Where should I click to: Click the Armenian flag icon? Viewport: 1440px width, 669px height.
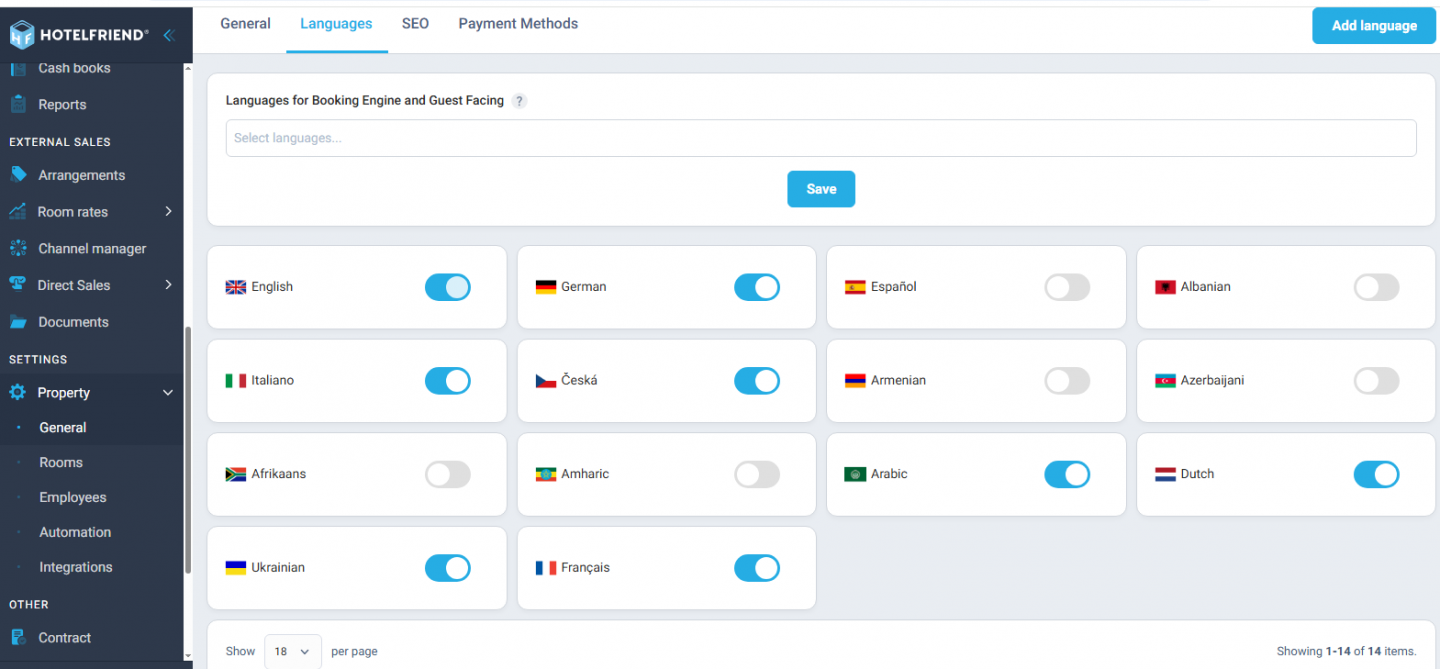(855, 381)
